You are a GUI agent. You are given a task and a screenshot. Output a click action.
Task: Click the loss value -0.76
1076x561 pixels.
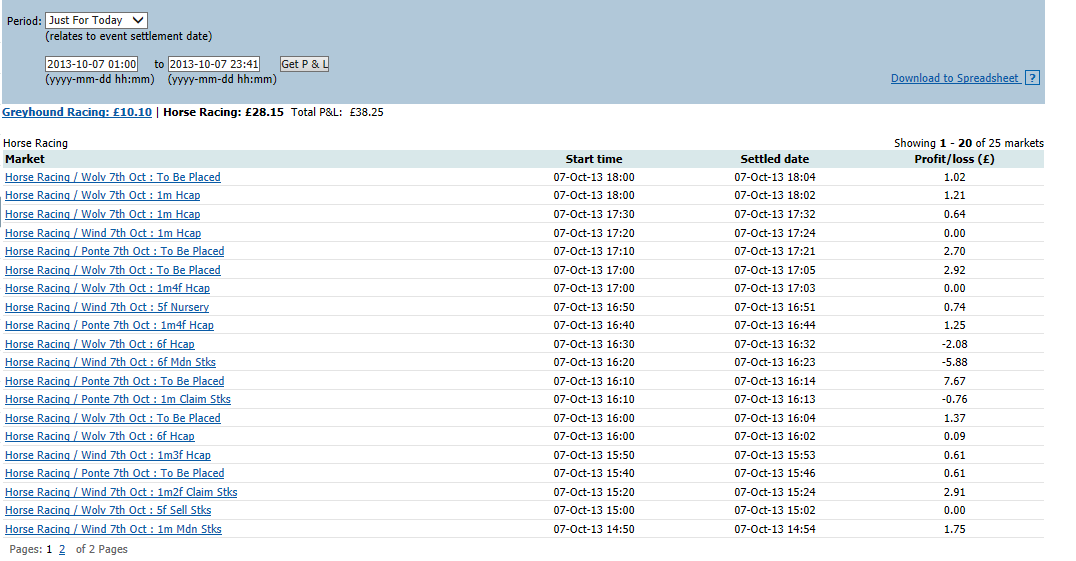coord(954,399)
